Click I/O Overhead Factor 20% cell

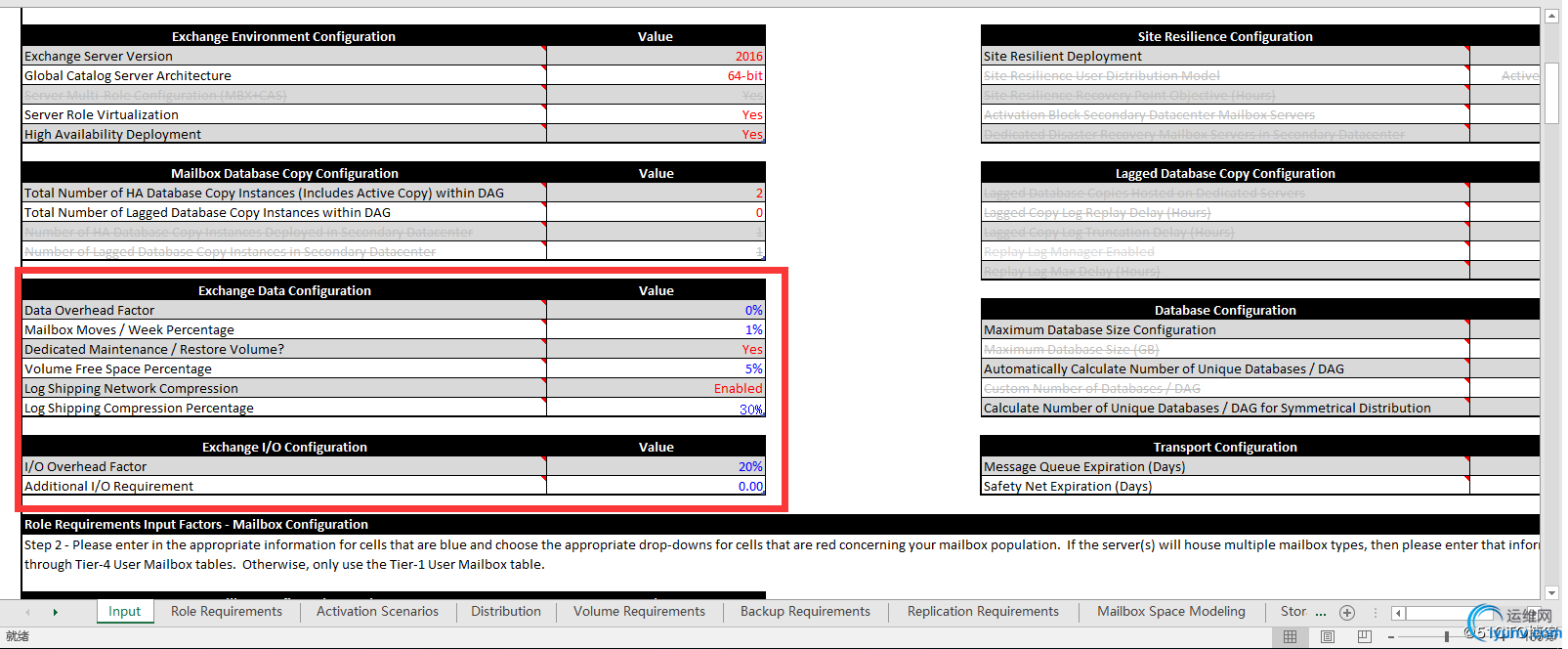656,466
